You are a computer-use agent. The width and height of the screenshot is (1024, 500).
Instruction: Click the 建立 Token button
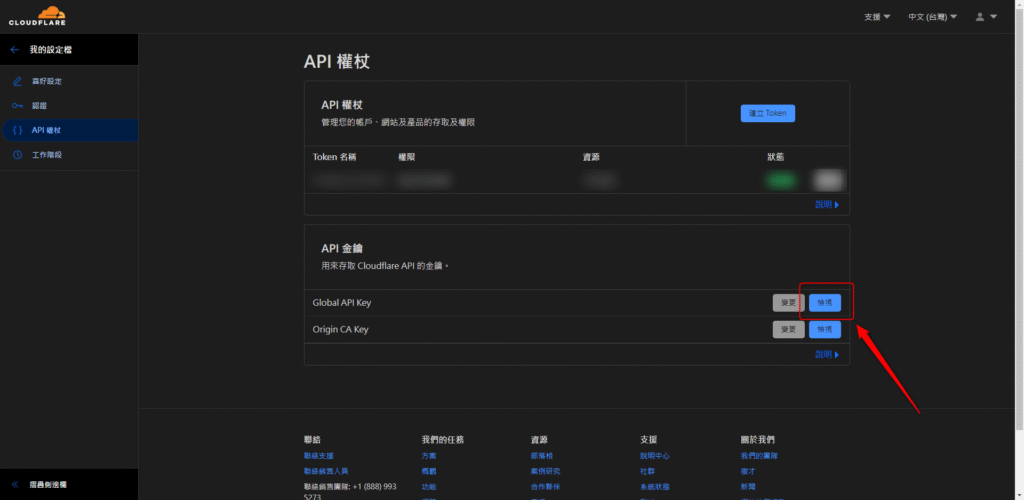767,113
